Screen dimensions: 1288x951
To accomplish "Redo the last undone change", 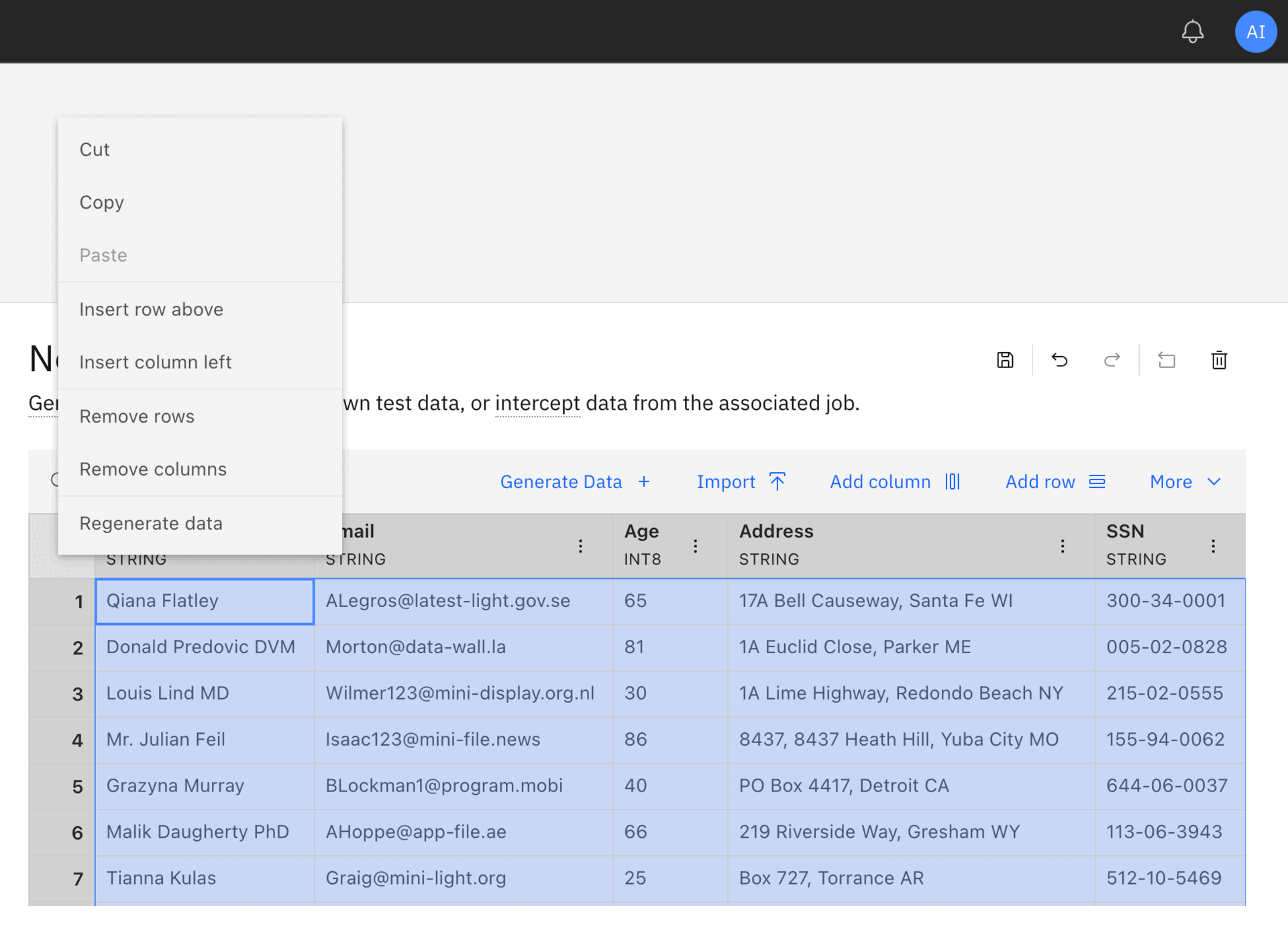I will click(x=1112, y=360).
